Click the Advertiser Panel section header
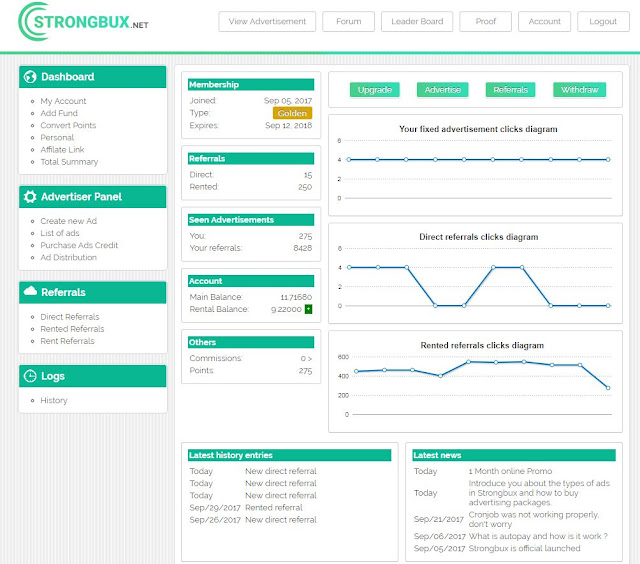Viewport: 640px width, 564px height. click(93, 197)
